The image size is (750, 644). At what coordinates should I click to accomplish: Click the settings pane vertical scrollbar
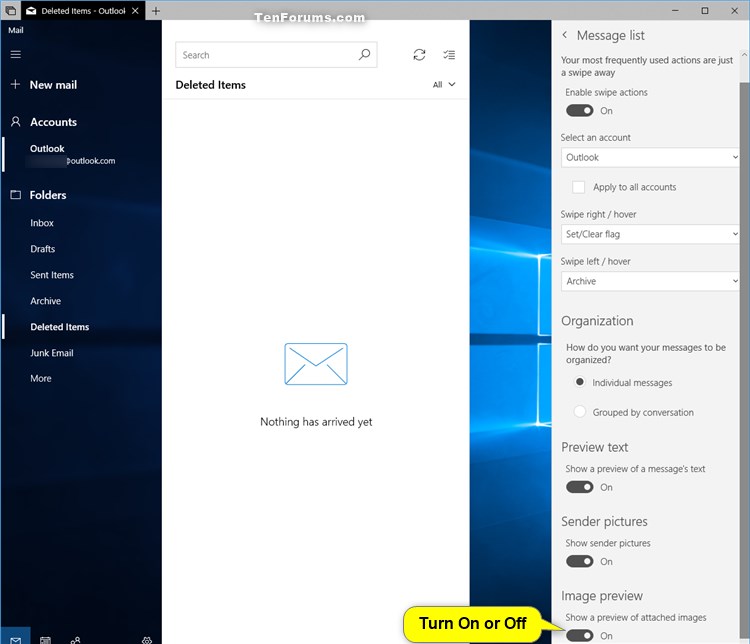tap(744, 359)
